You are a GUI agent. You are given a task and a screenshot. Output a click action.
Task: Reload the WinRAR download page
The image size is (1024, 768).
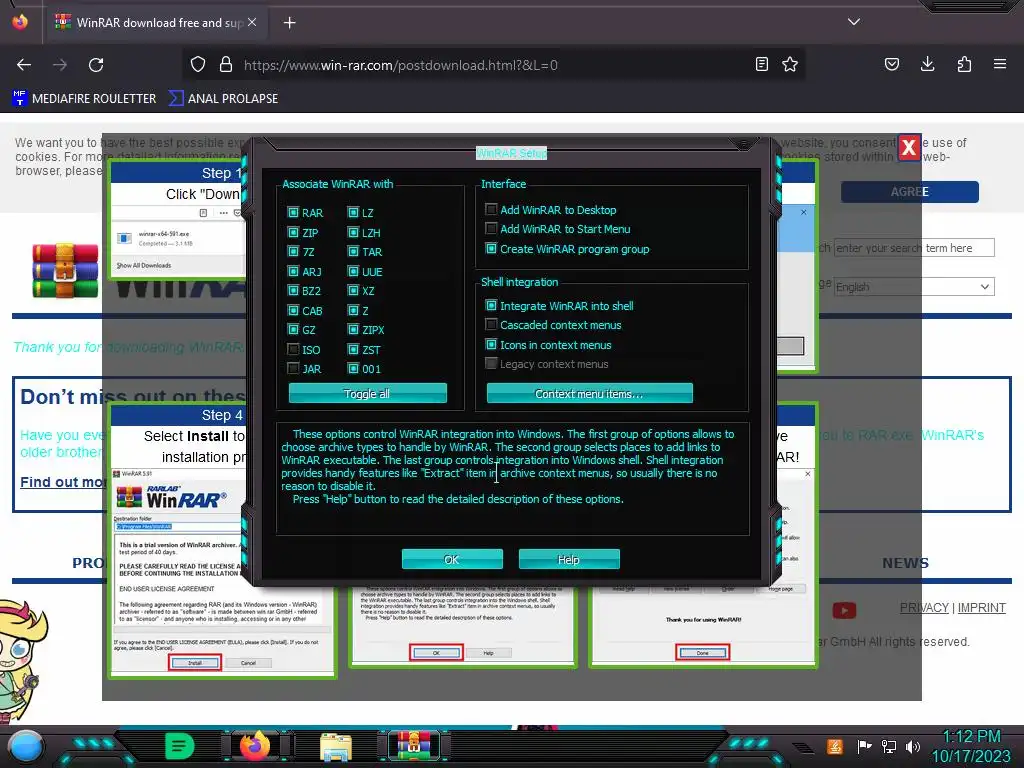click(x=96, y=65)
